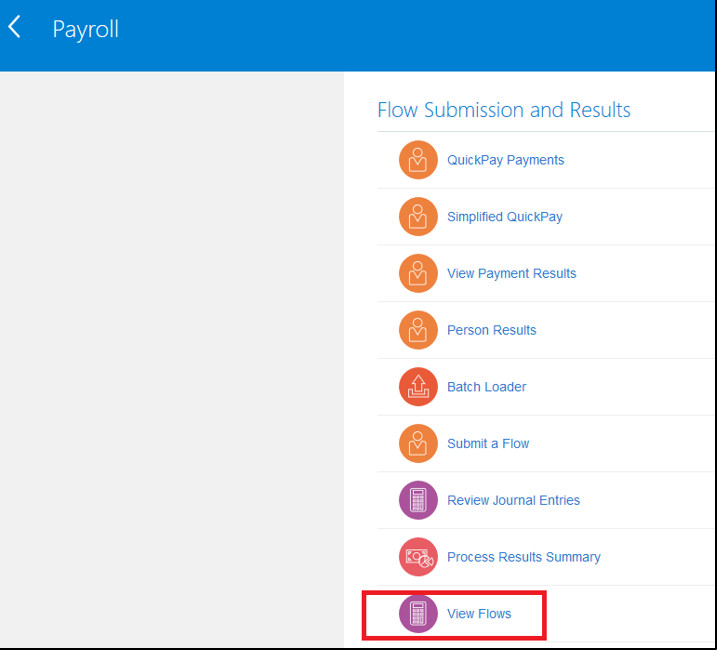
Task: Open the Simplified QuickPay link
Action: pos(505,217)
